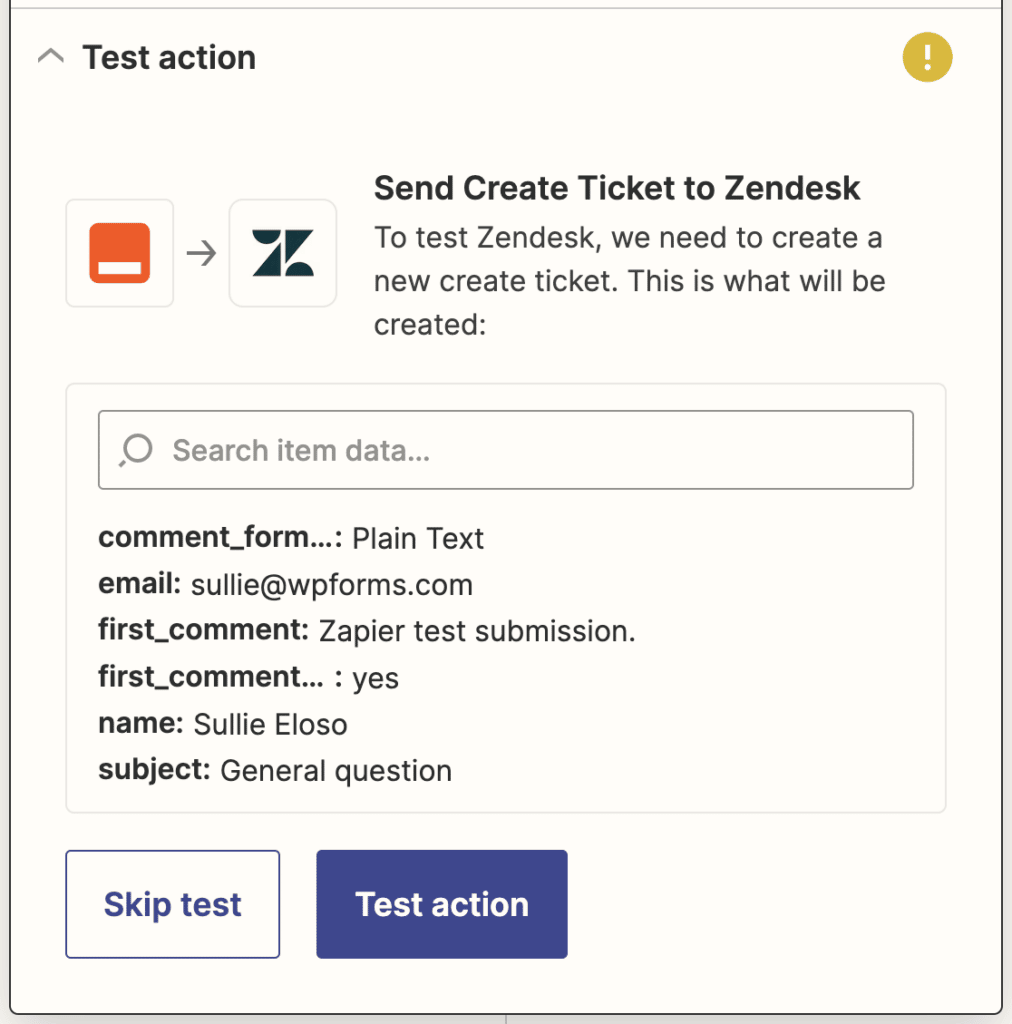Image resolution: width=1012 pixels, height=1024 pixels.
Task: Select the Zendesk logo icon
Action: pyautogui.click(x=283, y=253)
